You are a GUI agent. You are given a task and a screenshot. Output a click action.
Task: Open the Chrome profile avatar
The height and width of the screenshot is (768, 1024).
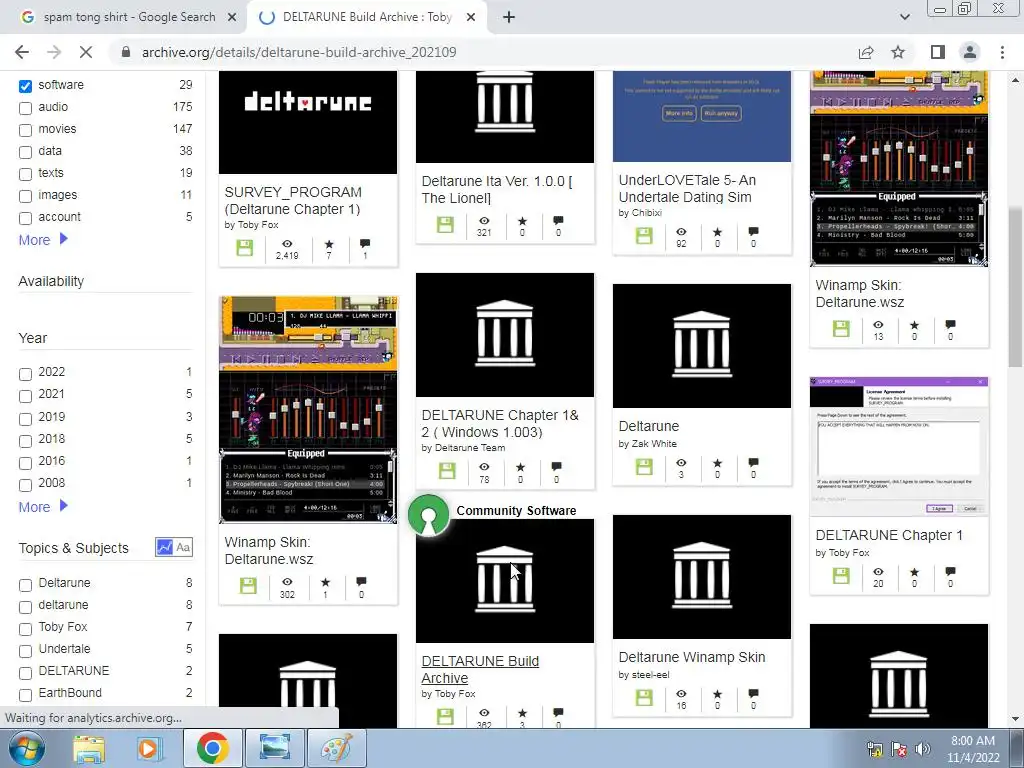pyautogui.click(x=970, y=52)
